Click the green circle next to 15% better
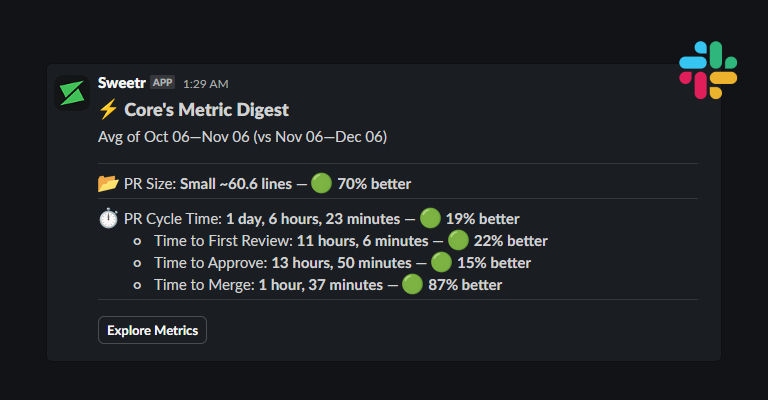This screenshot has width=768, height=400. coord(441,263)
